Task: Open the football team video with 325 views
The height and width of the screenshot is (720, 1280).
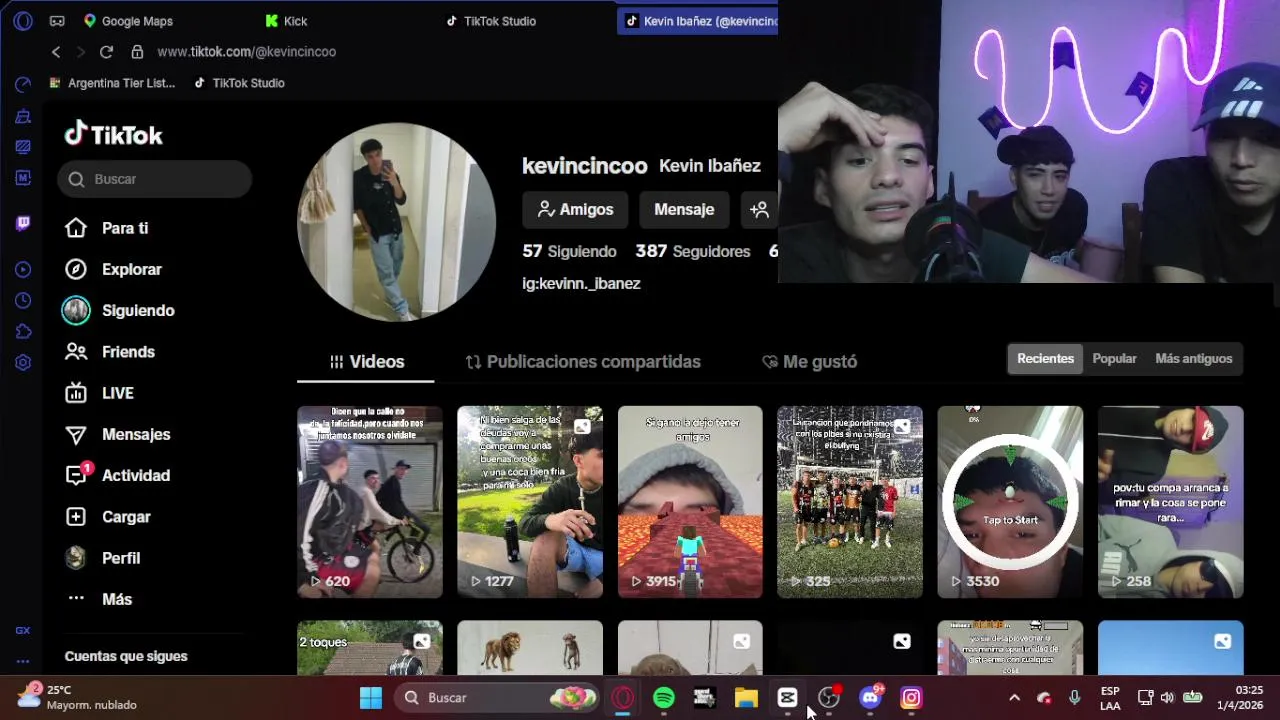Action: click(850, 502)
